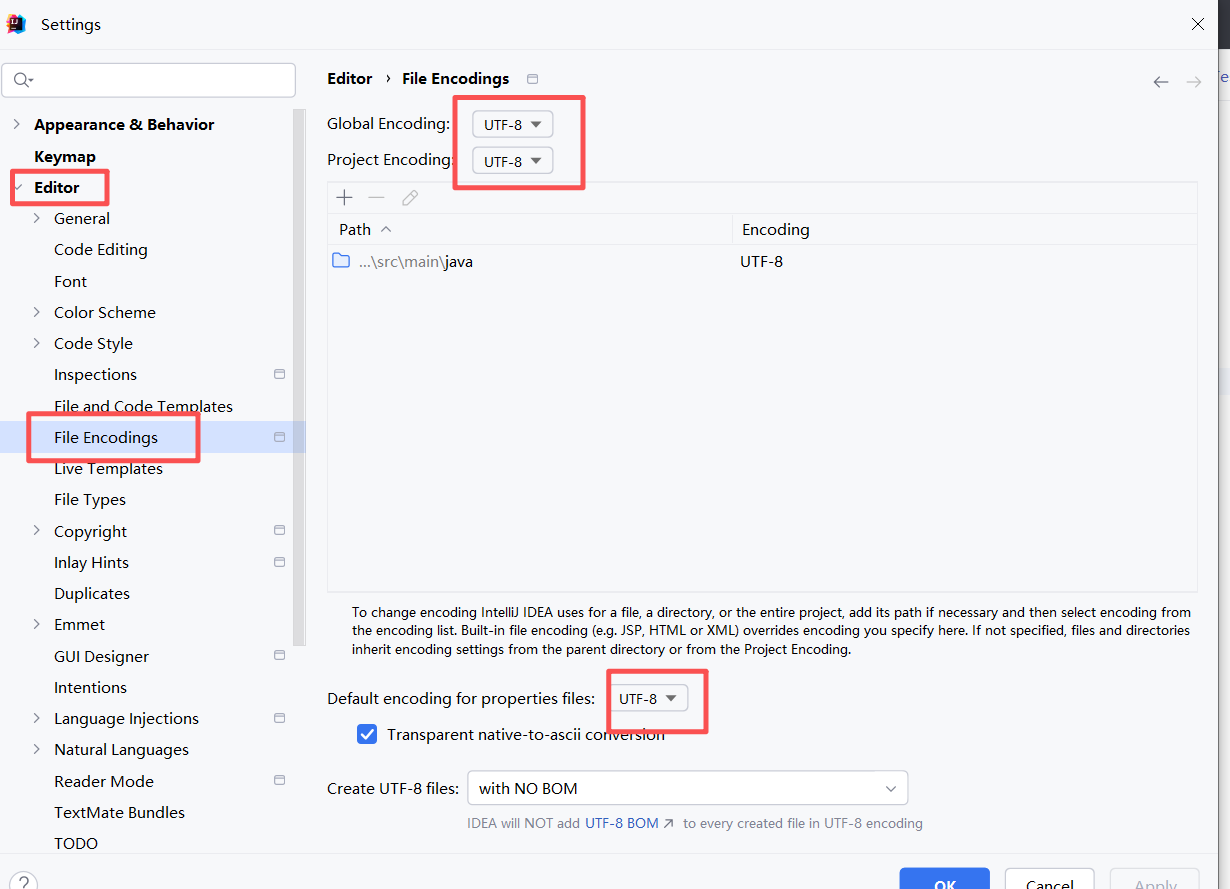The width and height of the screenshot is (1230, 889).
Task: Click sort arrow on Path column
Action: (x=386, y=229)
